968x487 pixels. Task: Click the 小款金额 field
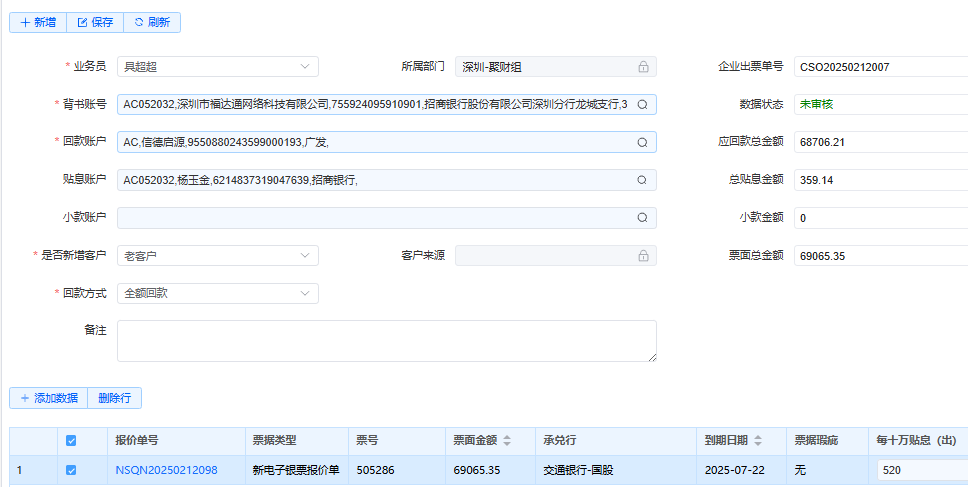pos(881,218)
